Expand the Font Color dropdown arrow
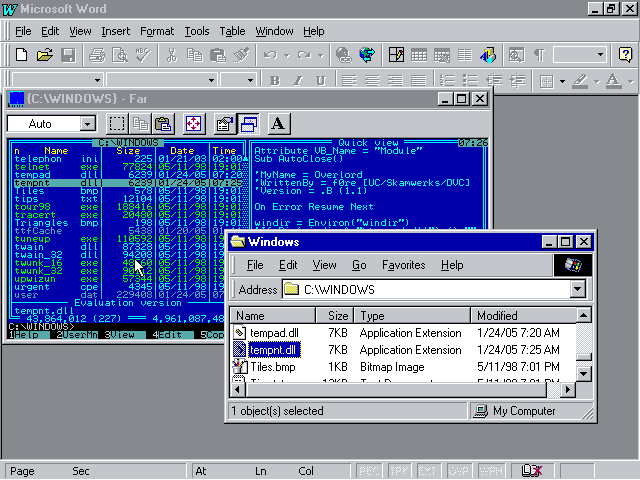 click(x=631, y=81)
